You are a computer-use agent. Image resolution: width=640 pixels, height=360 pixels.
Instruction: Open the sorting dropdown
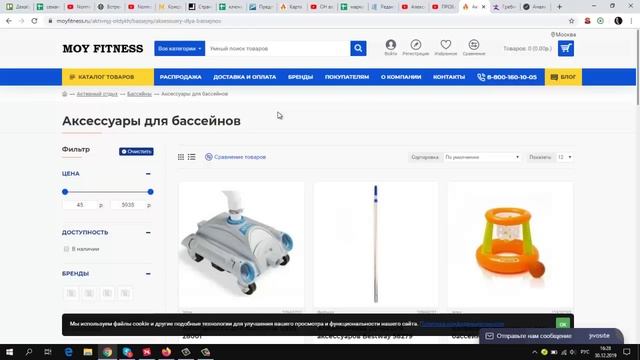482,157
